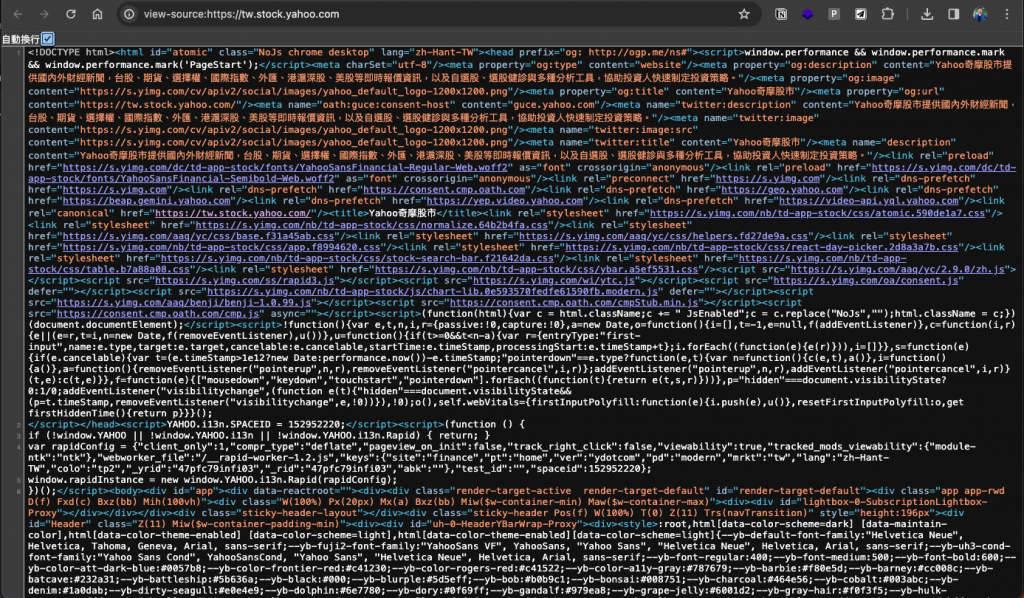1024x598 pixels.
Task: Open the browser home page
Action: (x=97, y=14)
